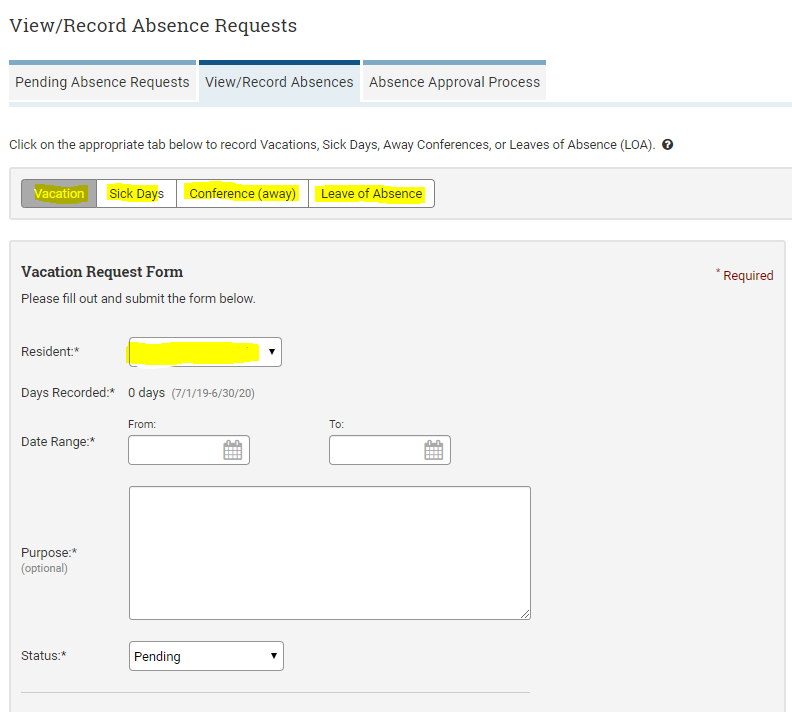Click the "(7/1/19-6/30/20)" date period text
792x712 pixels.
pyautogui.click(x=213, y=393)
